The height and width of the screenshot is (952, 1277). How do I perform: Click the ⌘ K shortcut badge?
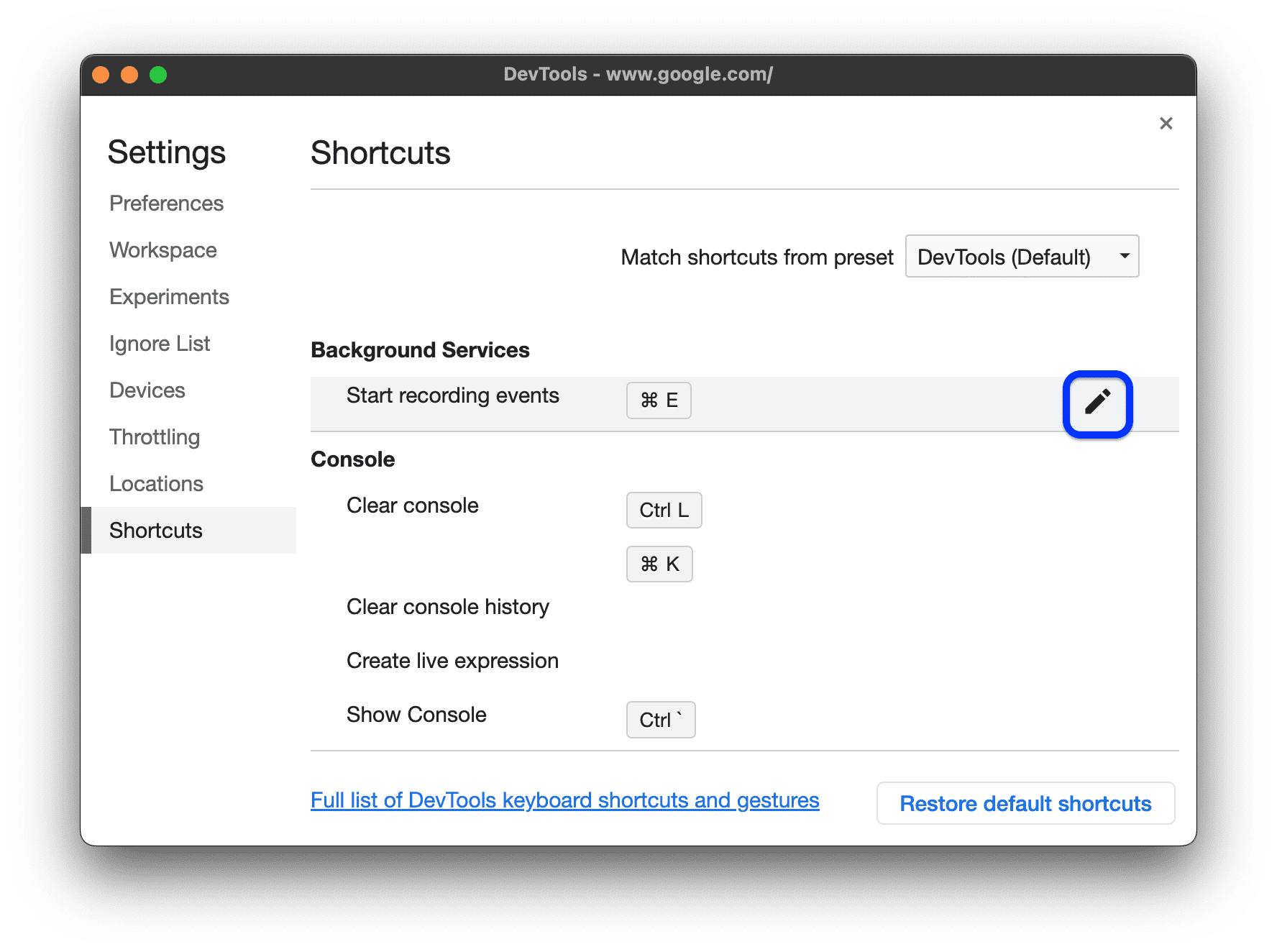click(659, 564)
